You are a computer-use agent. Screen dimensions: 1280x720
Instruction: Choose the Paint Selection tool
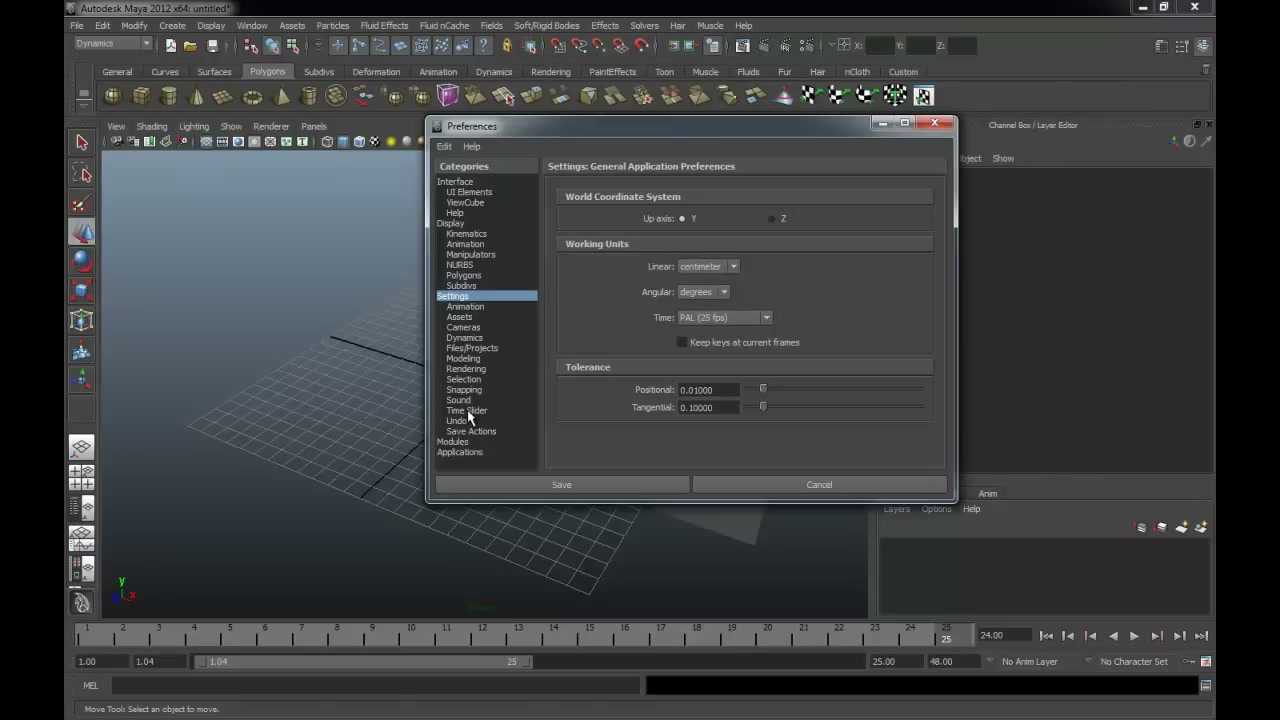pyautogui.click(x=82, y=204)
